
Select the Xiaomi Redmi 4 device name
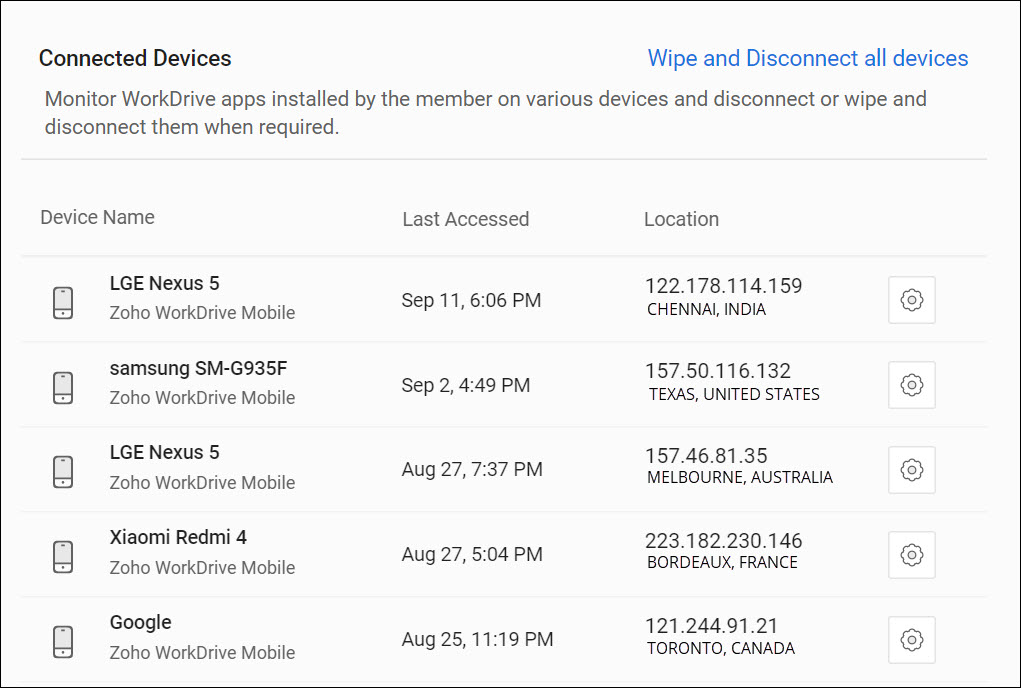coord(178,537)
